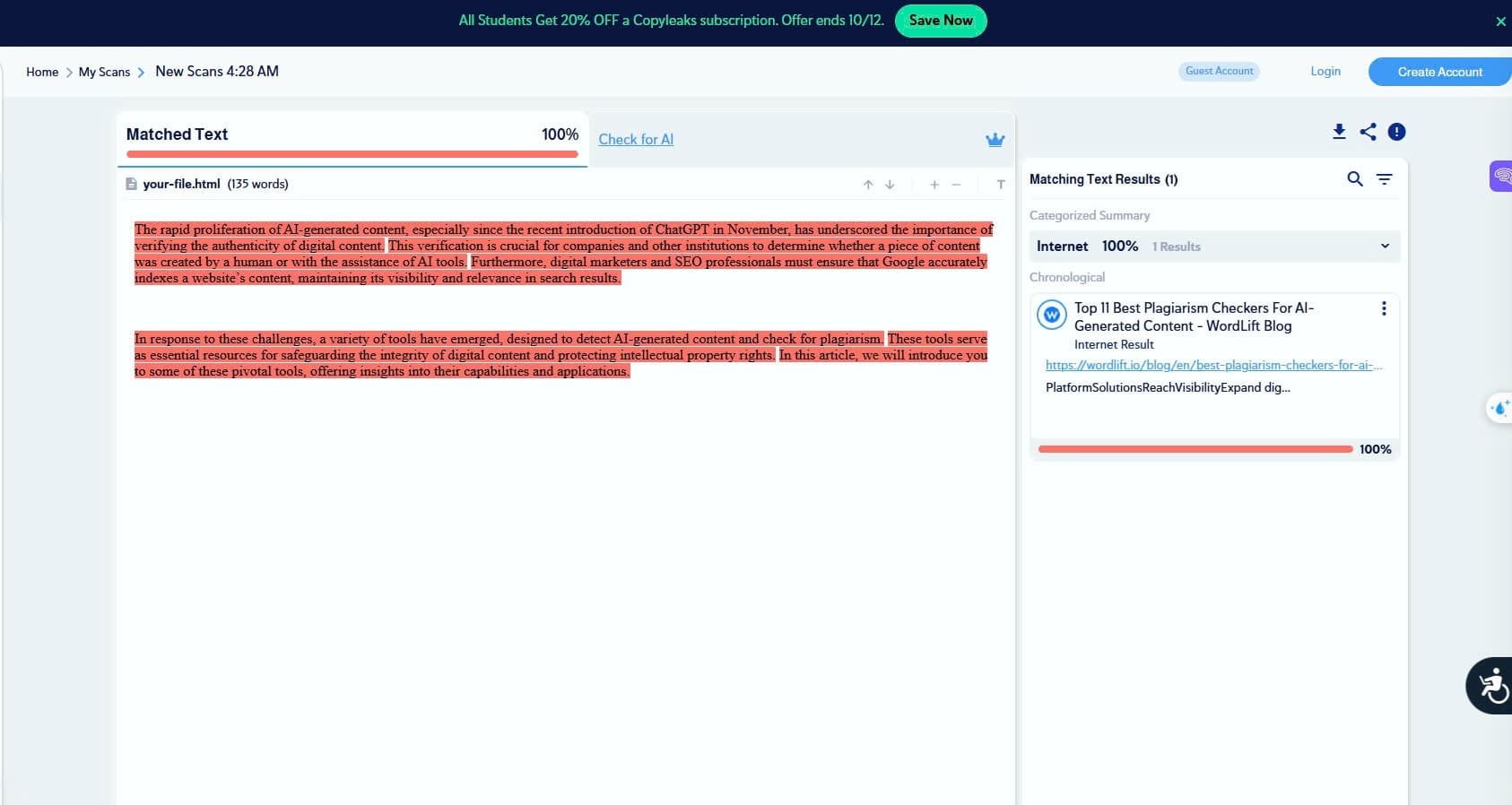Viewport: 1512px width, 805px height.
Task: Open the wordlift.io result link
Action: tap(1213, 366)
